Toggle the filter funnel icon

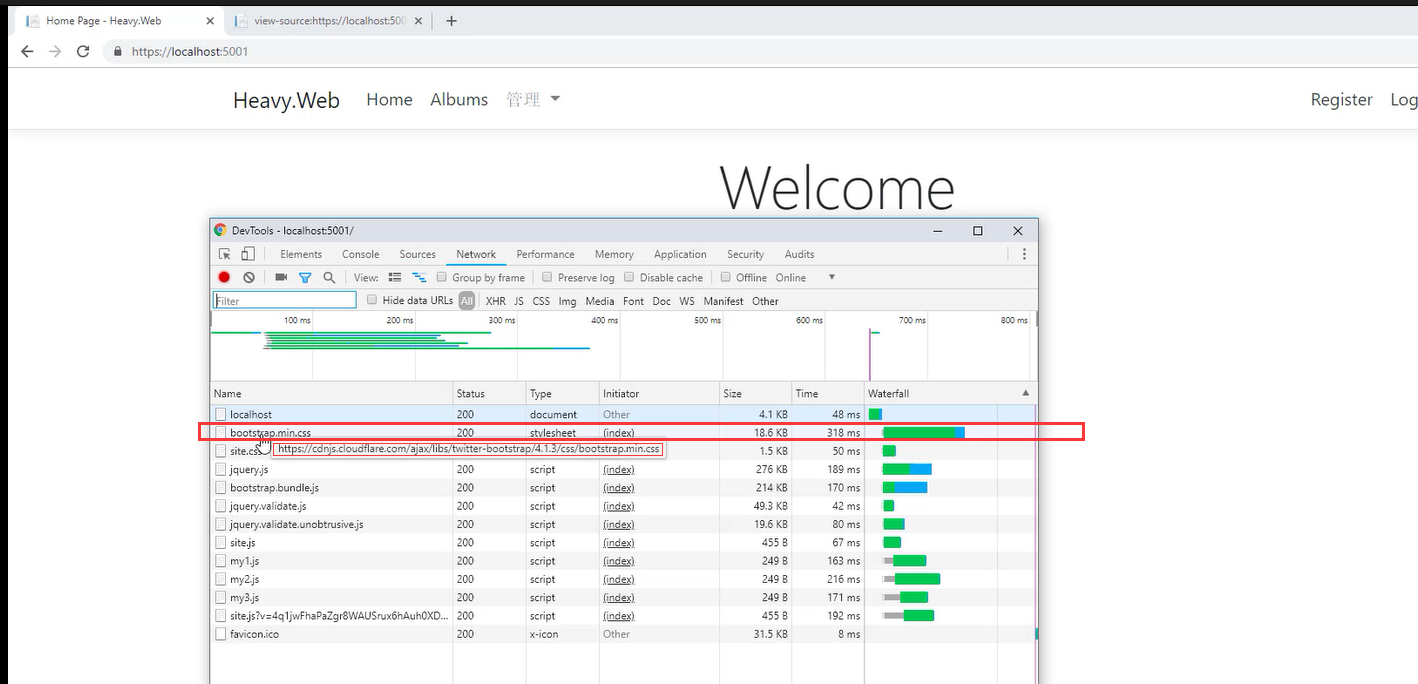305,277
